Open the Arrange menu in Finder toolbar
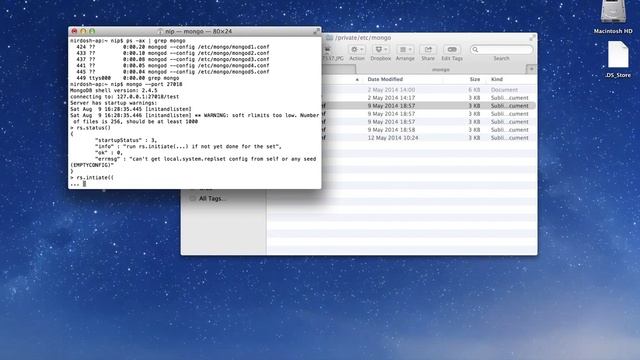The image size is (640, 360). pyautogui.click(x=405, y=49)
